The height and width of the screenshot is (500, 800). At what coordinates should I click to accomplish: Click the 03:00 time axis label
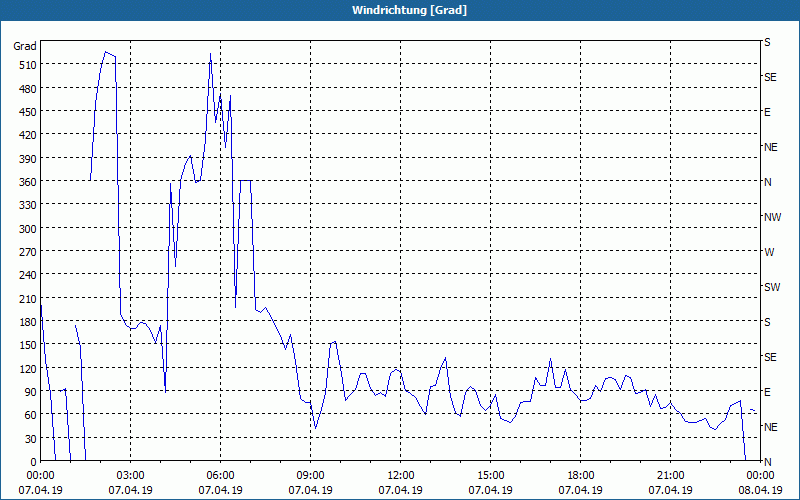pyautogui.click(x=130, y=475)
